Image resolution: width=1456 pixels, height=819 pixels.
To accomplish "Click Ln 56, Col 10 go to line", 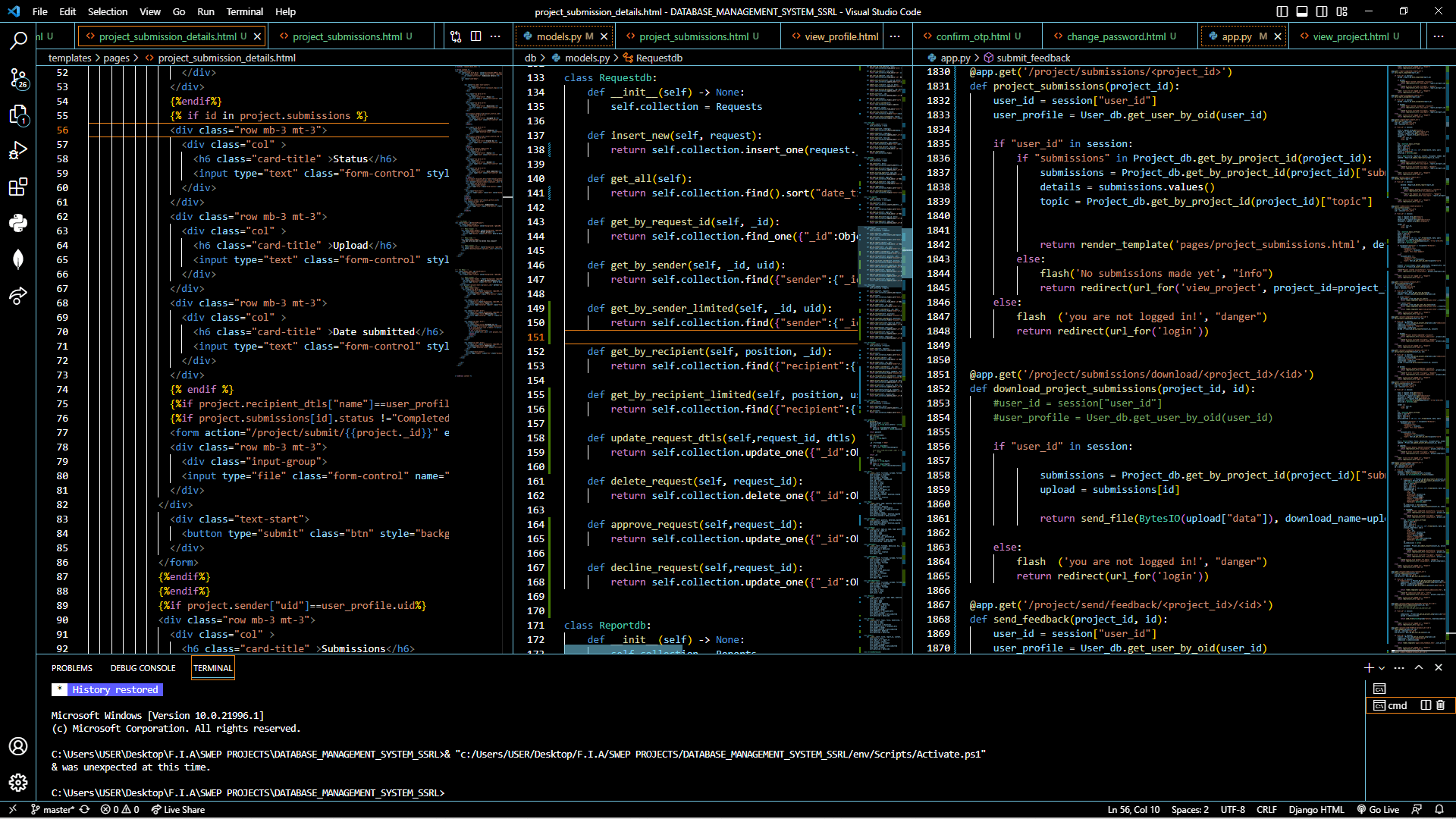I will pos(1134,809).
